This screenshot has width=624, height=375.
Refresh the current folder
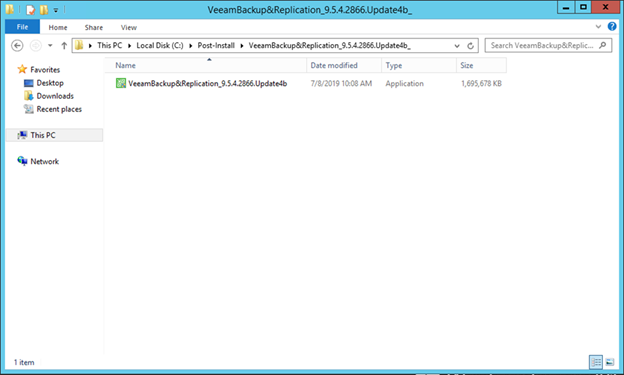pyautogui.click(x=470, y=46)
